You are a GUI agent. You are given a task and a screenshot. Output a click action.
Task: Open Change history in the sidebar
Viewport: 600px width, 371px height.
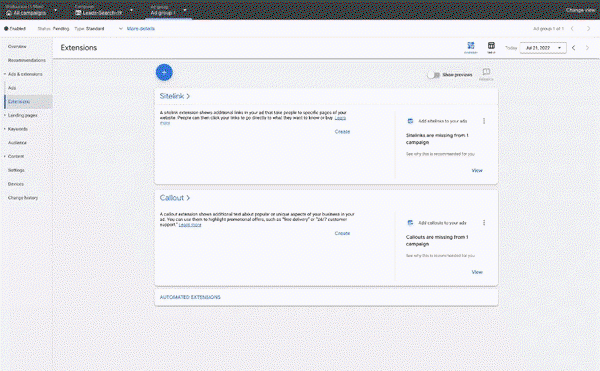[23, 198]
